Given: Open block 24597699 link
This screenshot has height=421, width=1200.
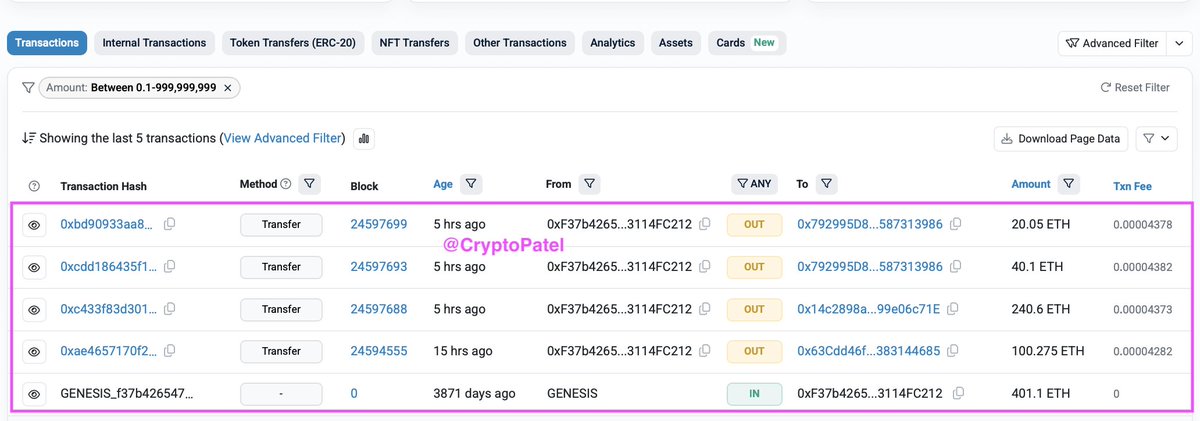Looking at the screenshot, I should (x=378, y=225).
